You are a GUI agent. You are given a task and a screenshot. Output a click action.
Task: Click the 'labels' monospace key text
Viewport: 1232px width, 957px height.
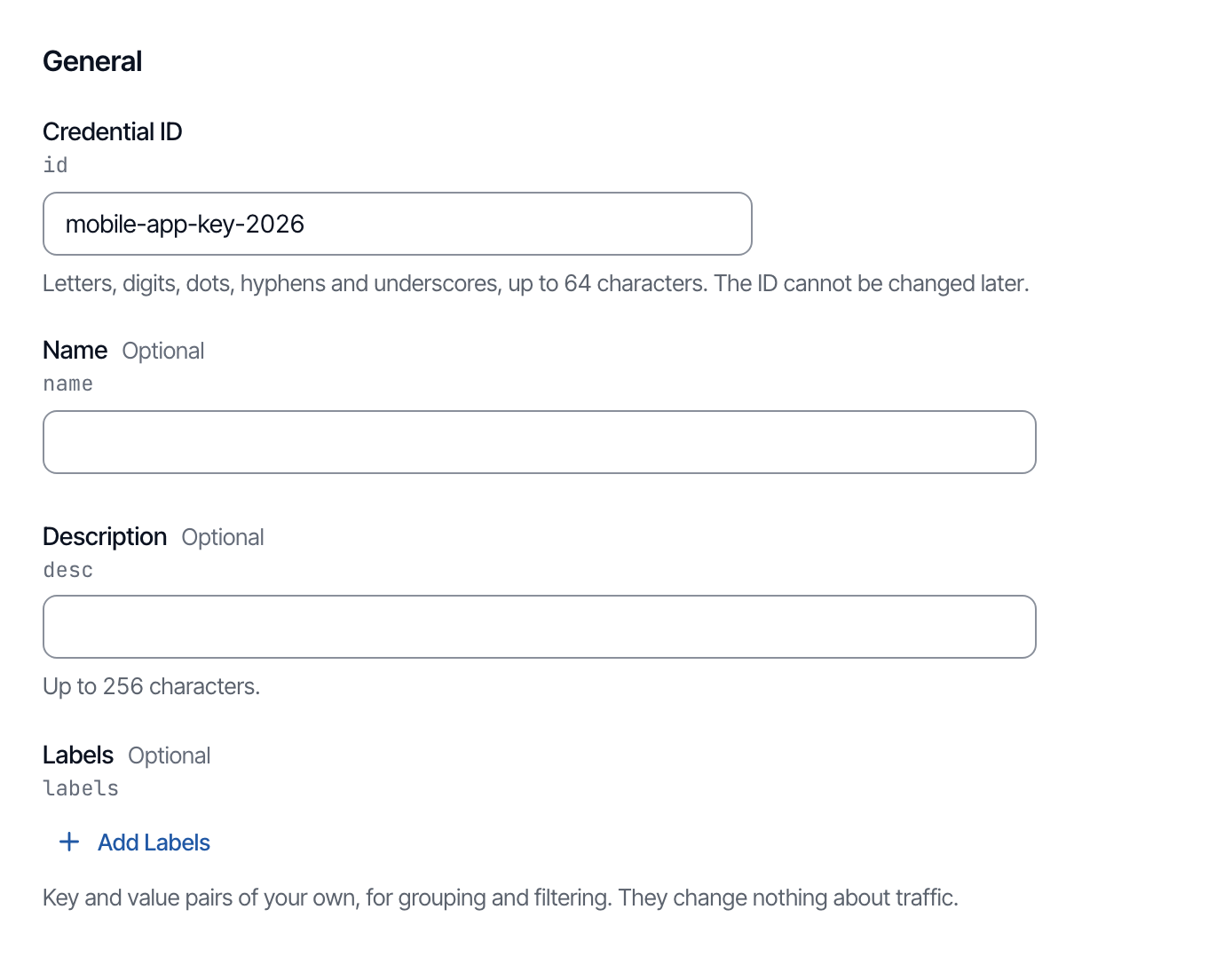coord(81,788)
